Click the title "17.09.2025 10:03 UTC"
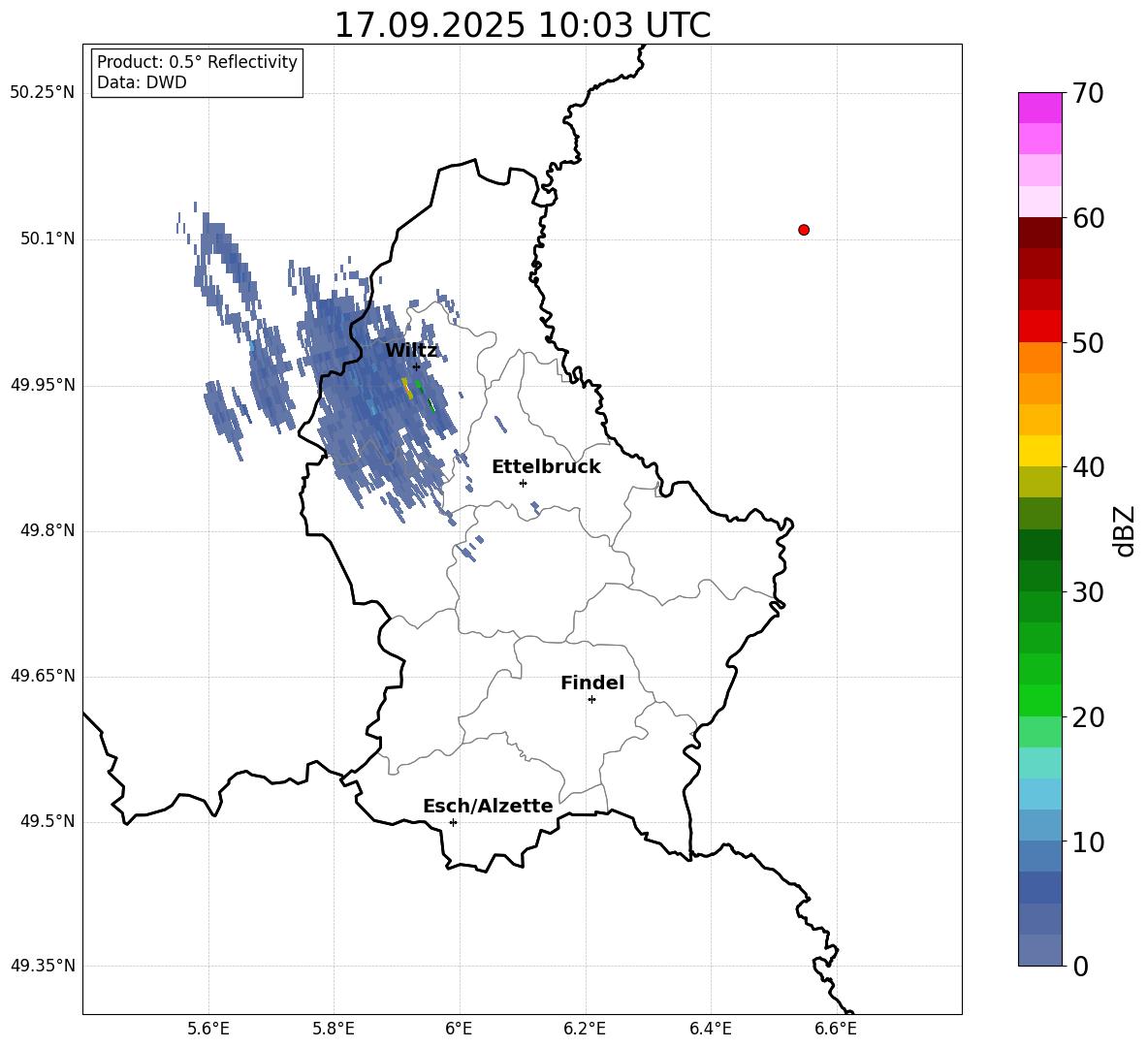The height and width of the screenshot is (1048, 1148). (x=522, y=25)
